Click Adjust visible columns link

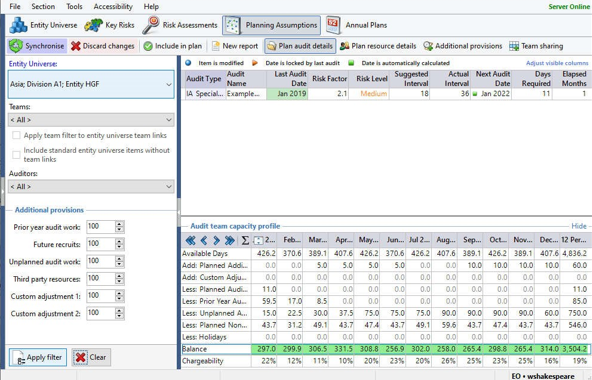point(557,63)
